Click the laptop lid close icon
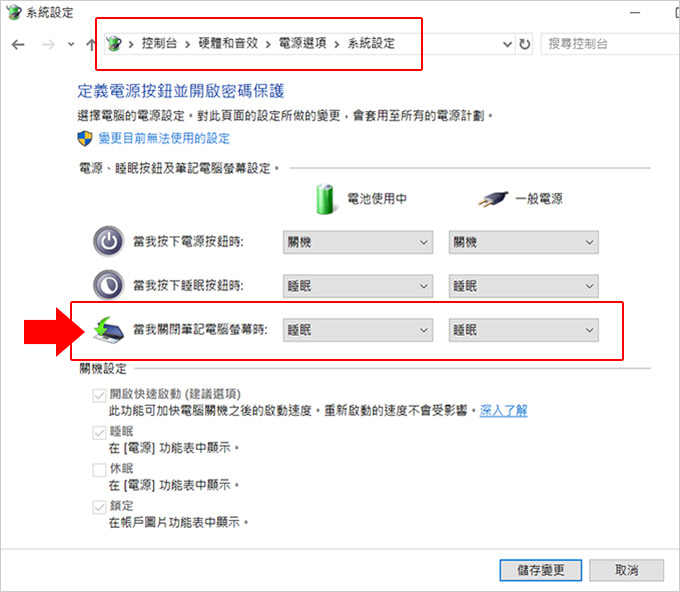This screenshot has height=592, width=680. pos(108,330)
